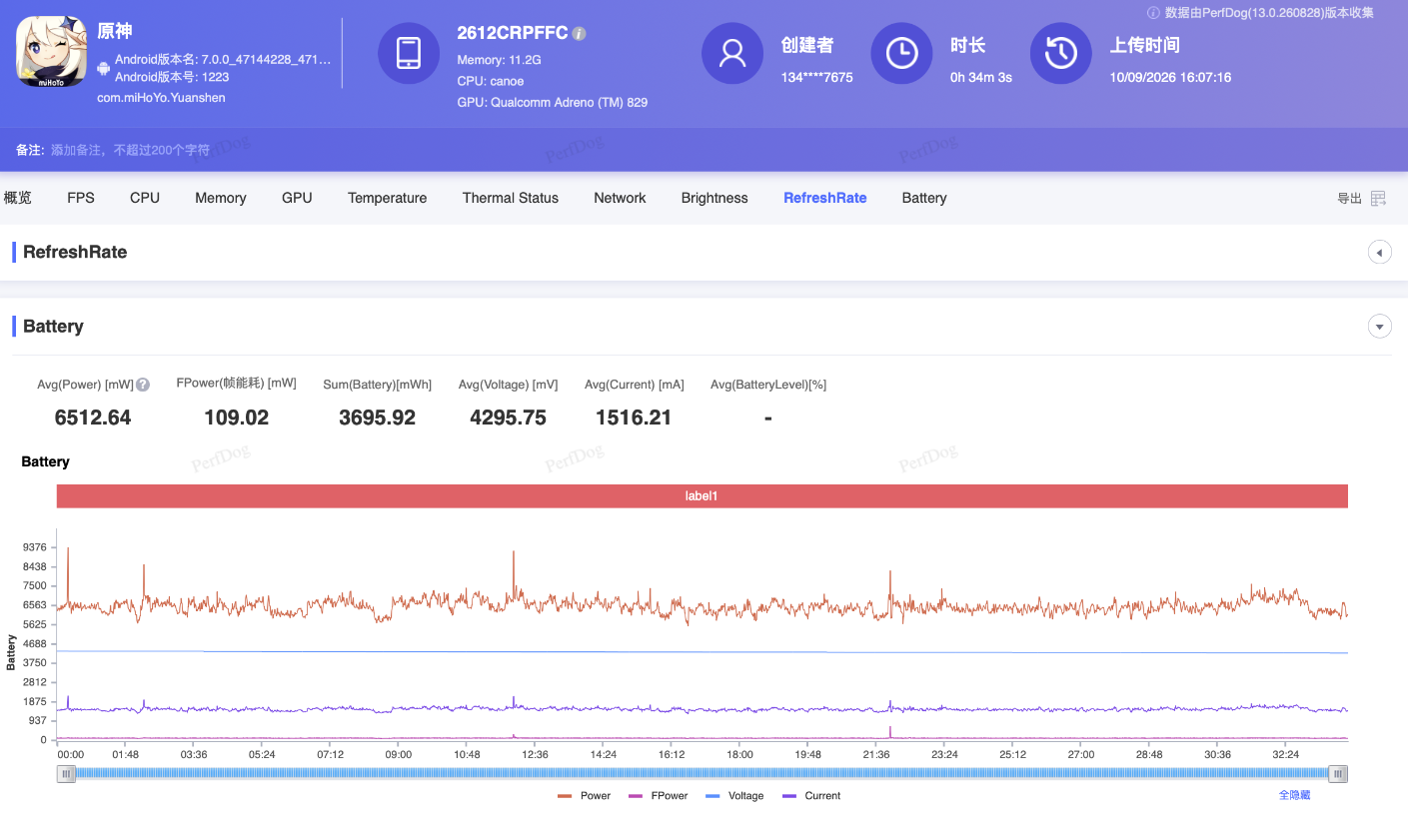Click the Android版本号: 1223 text

coord(172,77)
